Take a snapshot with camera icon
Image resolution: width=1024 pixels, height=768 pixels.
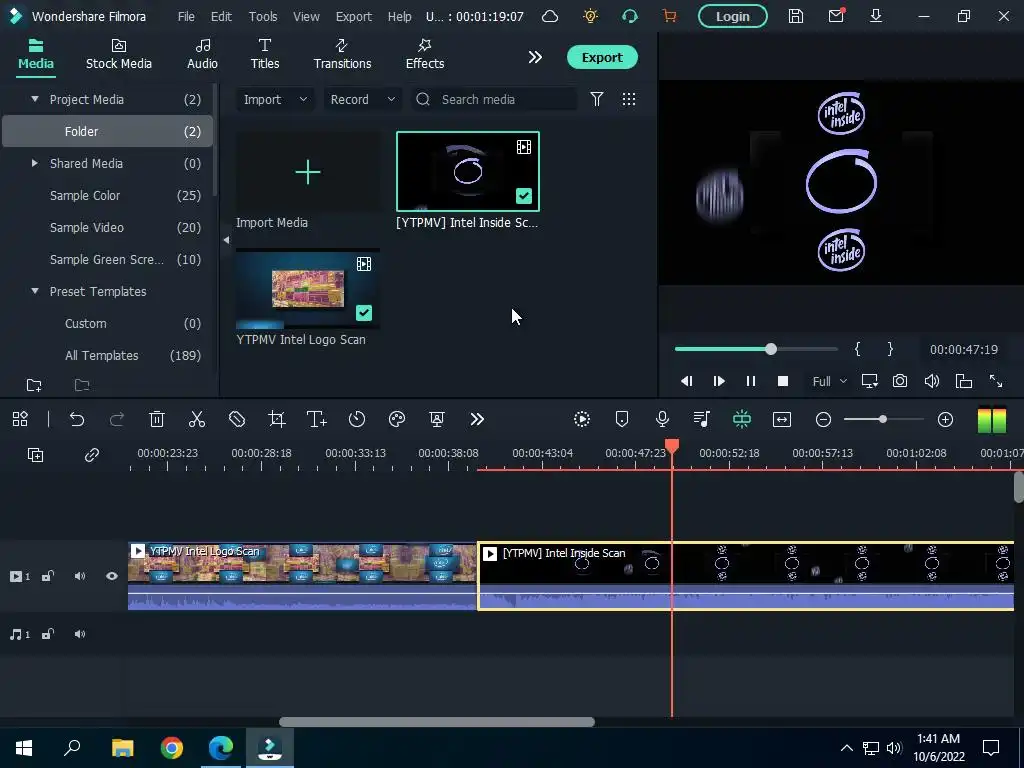point(900,381)
